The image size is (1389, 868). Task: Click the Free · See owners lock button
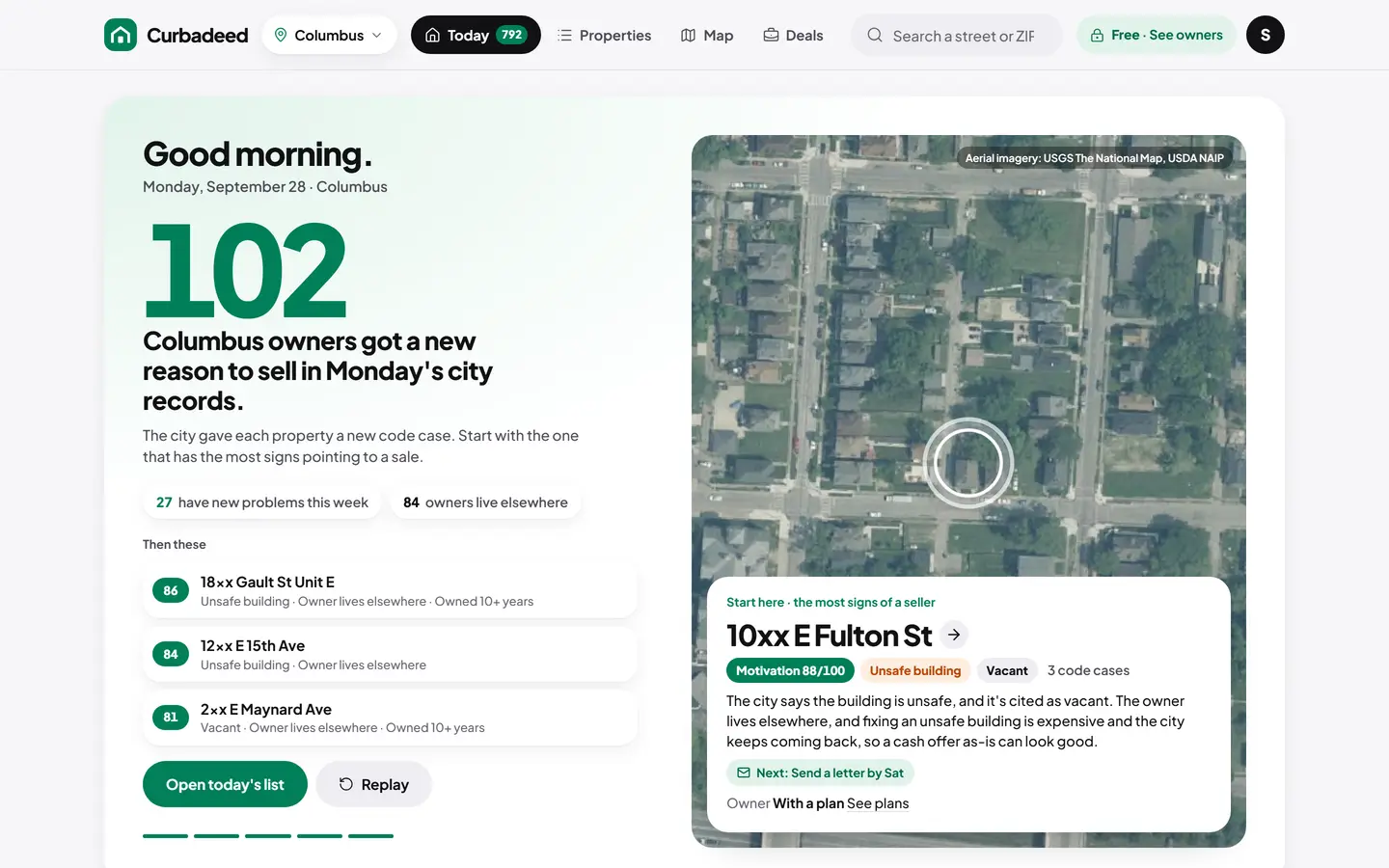point(1157,35)
